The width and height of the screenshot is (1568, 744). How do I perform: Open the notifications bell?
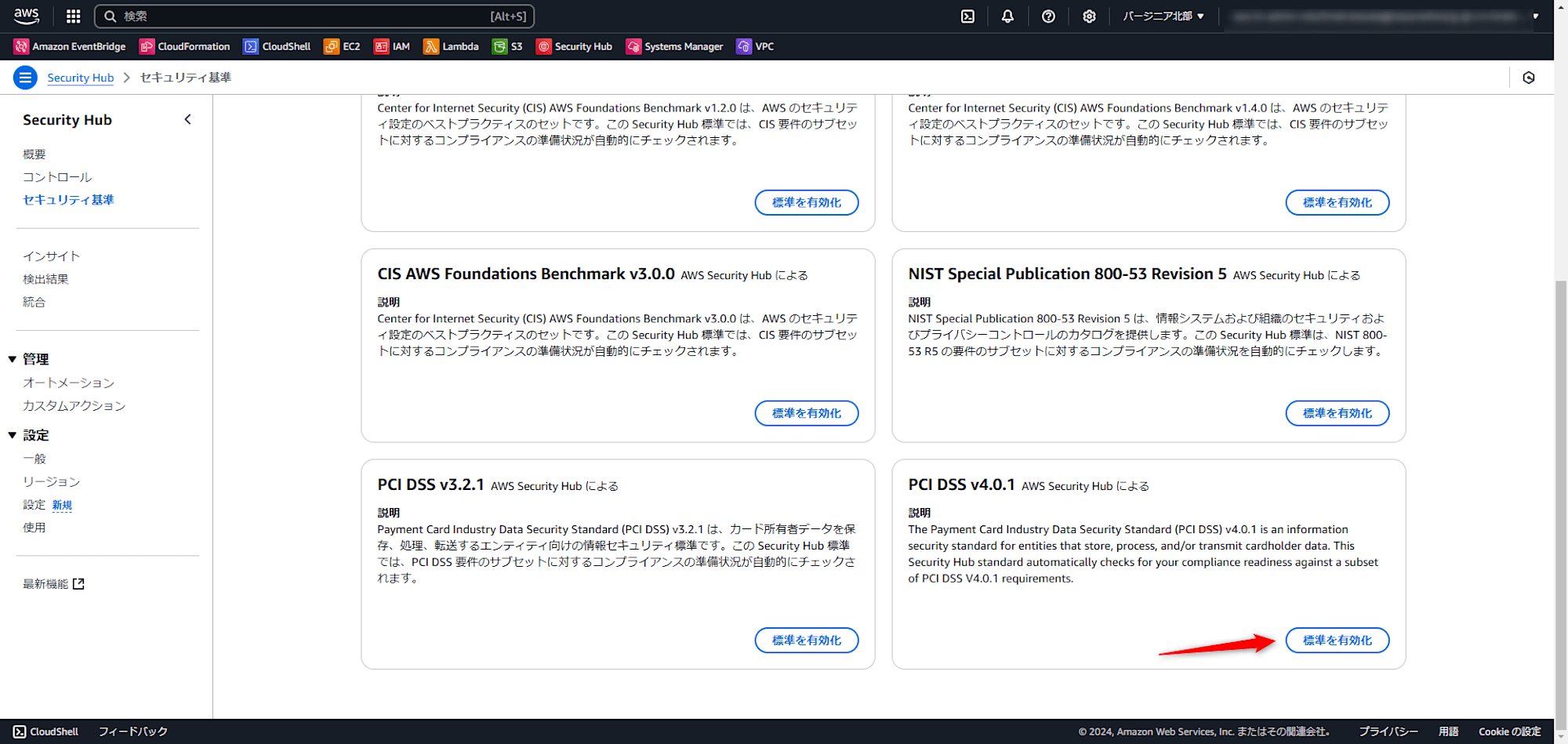pyautogui.click(x=1007, y=16)
